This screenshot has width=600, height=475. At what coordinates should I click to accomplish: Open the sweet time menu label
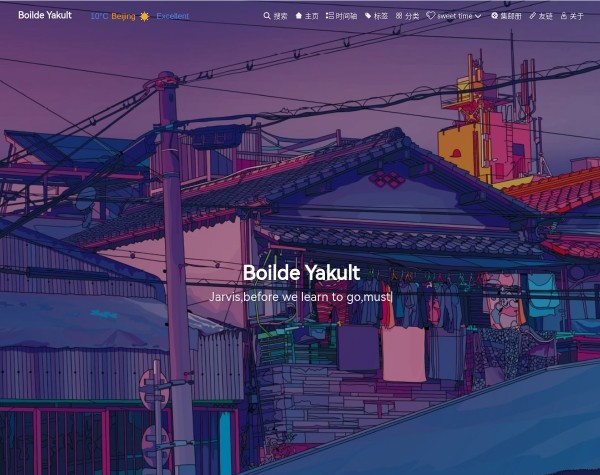coord(455,16)
